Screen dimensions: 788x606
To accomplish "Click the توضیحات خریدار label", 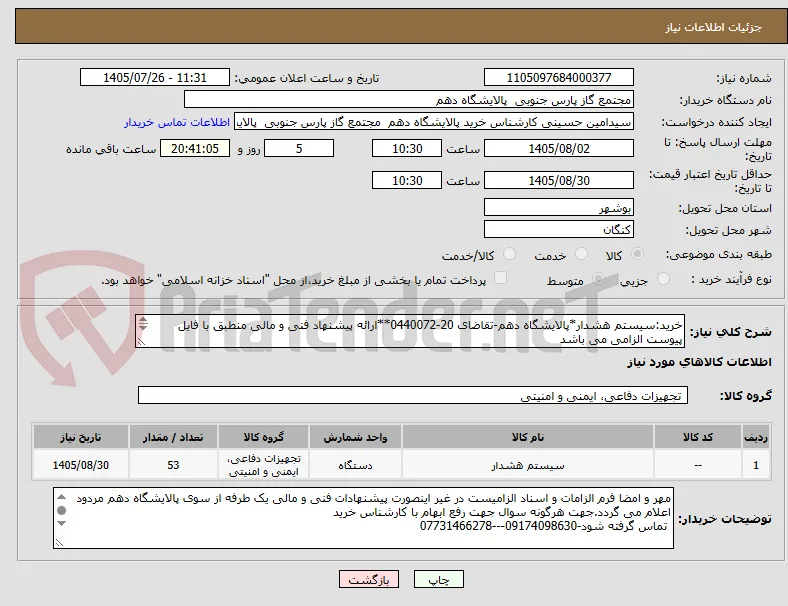I will click(725, 519).
